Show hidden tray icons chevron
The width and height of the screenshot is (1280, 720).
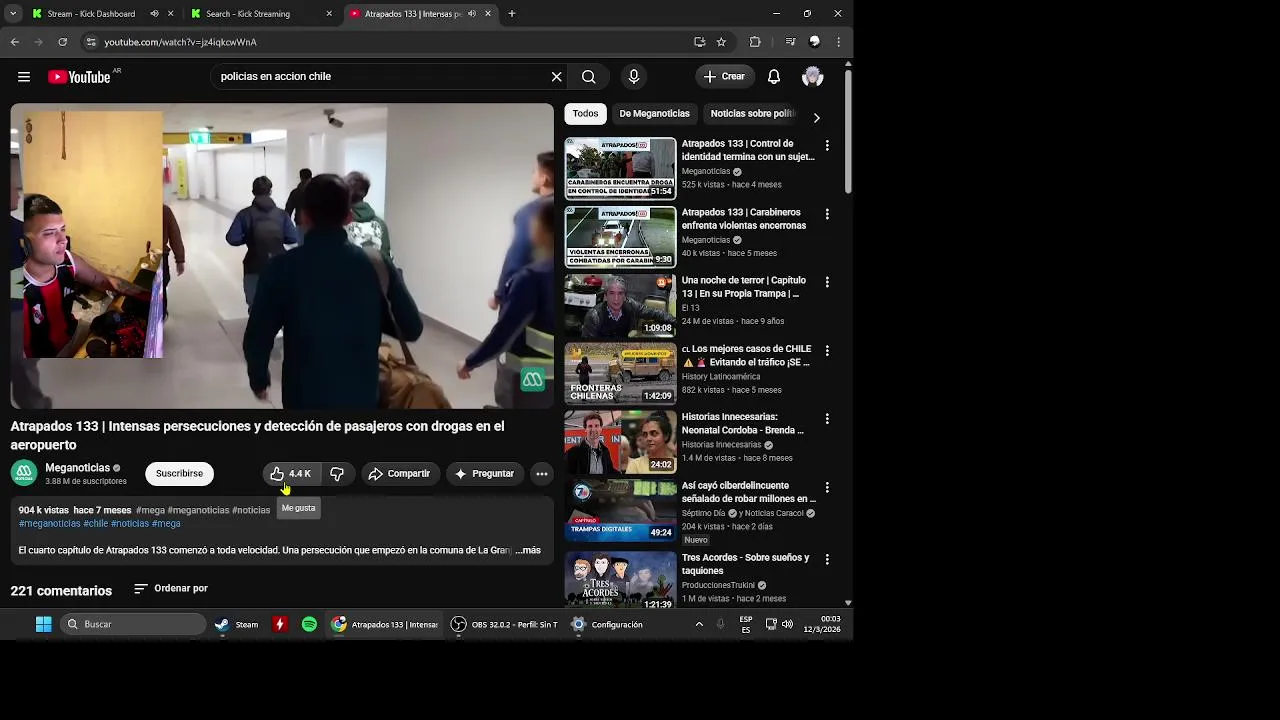pos(699,624)
